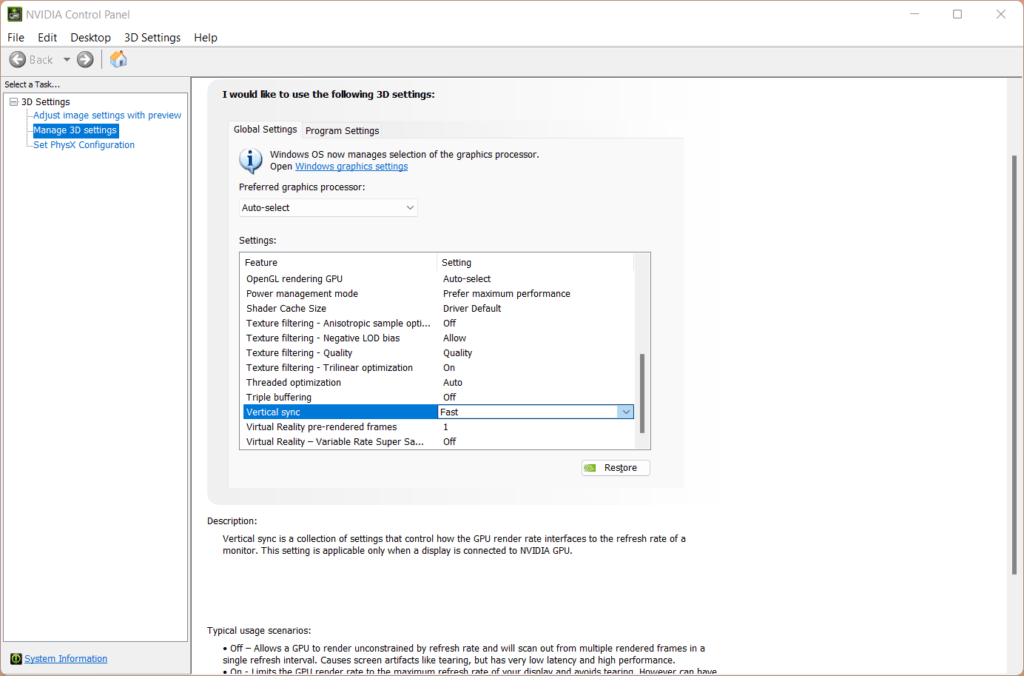The width and height of the screenshot is (1024, 676).
Task: Select Texture filtering - Negative LOD bias row
Action: click(x=438, y=338)
